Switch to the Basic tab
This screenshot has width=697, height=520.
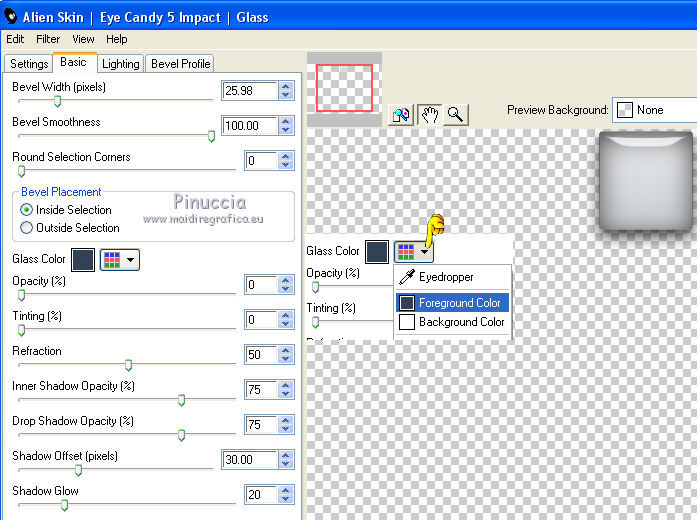point(73,62)
